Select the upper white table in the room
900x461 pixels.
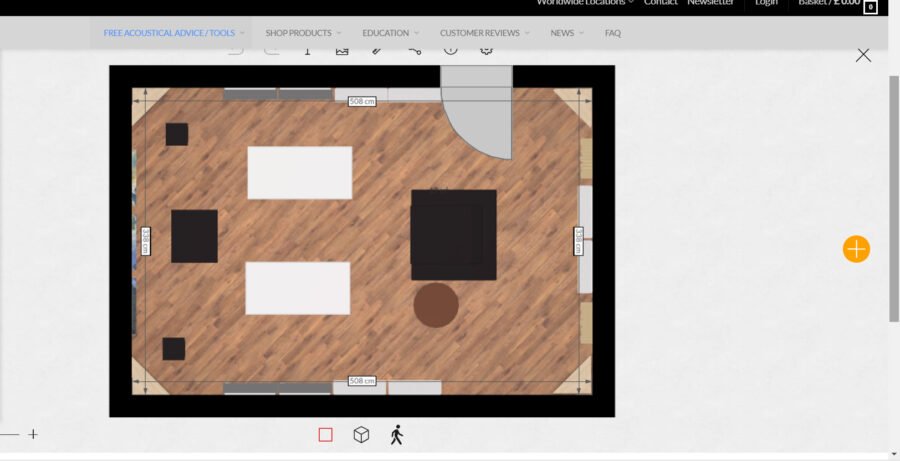point(300,173)
